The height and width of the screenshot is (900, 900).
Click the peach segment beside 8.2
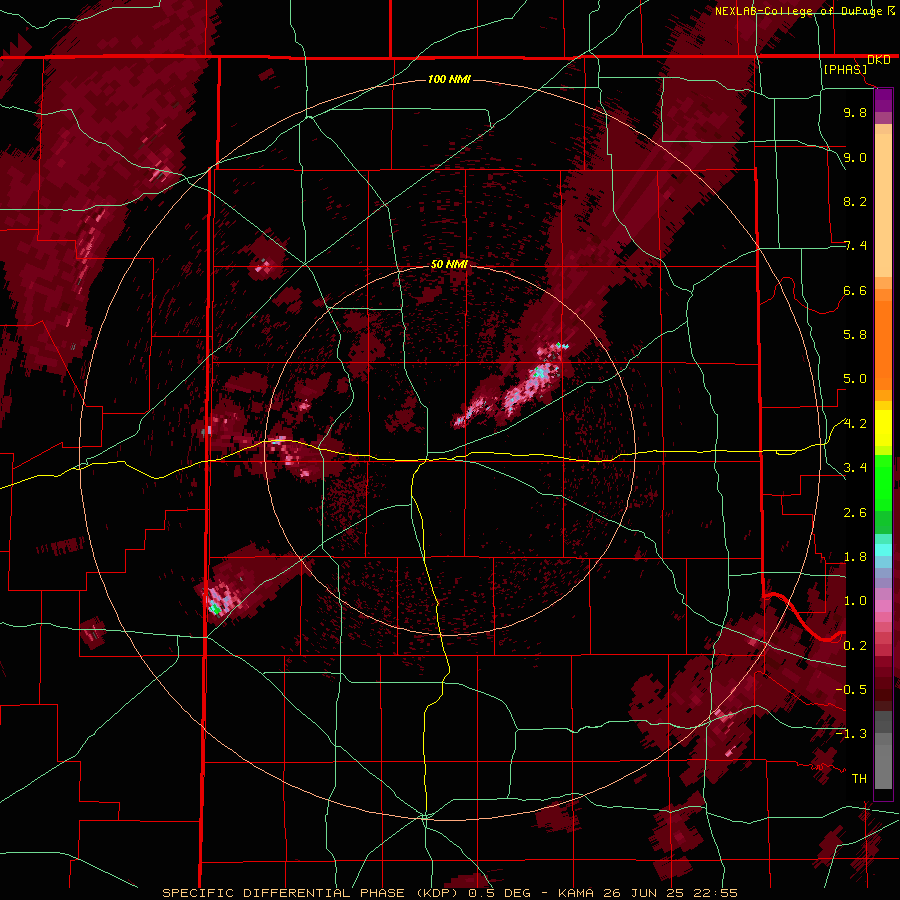[x=883, y=205]
